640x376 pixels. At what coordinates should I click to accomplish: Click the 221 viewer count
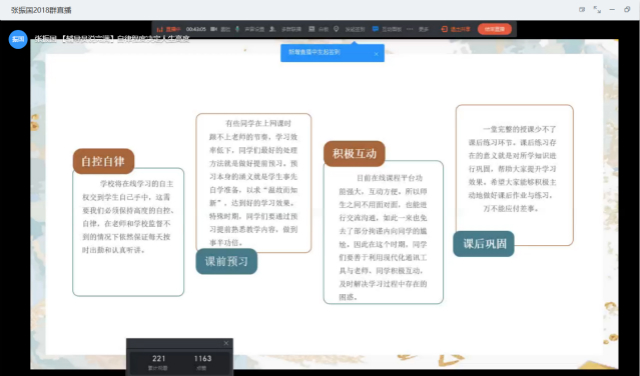point(158,358)
